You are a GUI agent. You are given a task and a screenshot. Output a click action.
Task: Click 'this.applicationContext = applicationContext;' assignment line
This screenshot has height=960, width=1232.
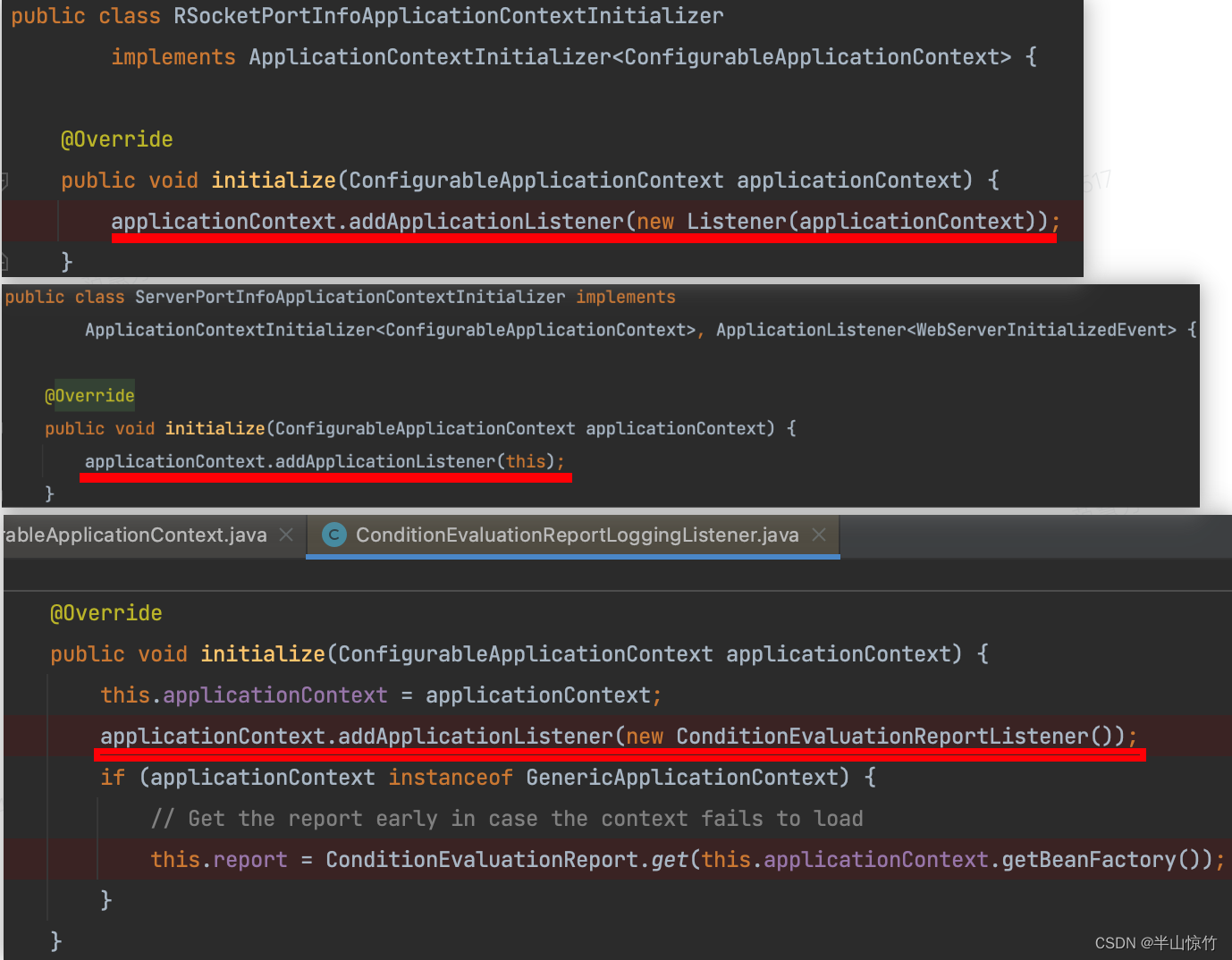click(382, 695)
